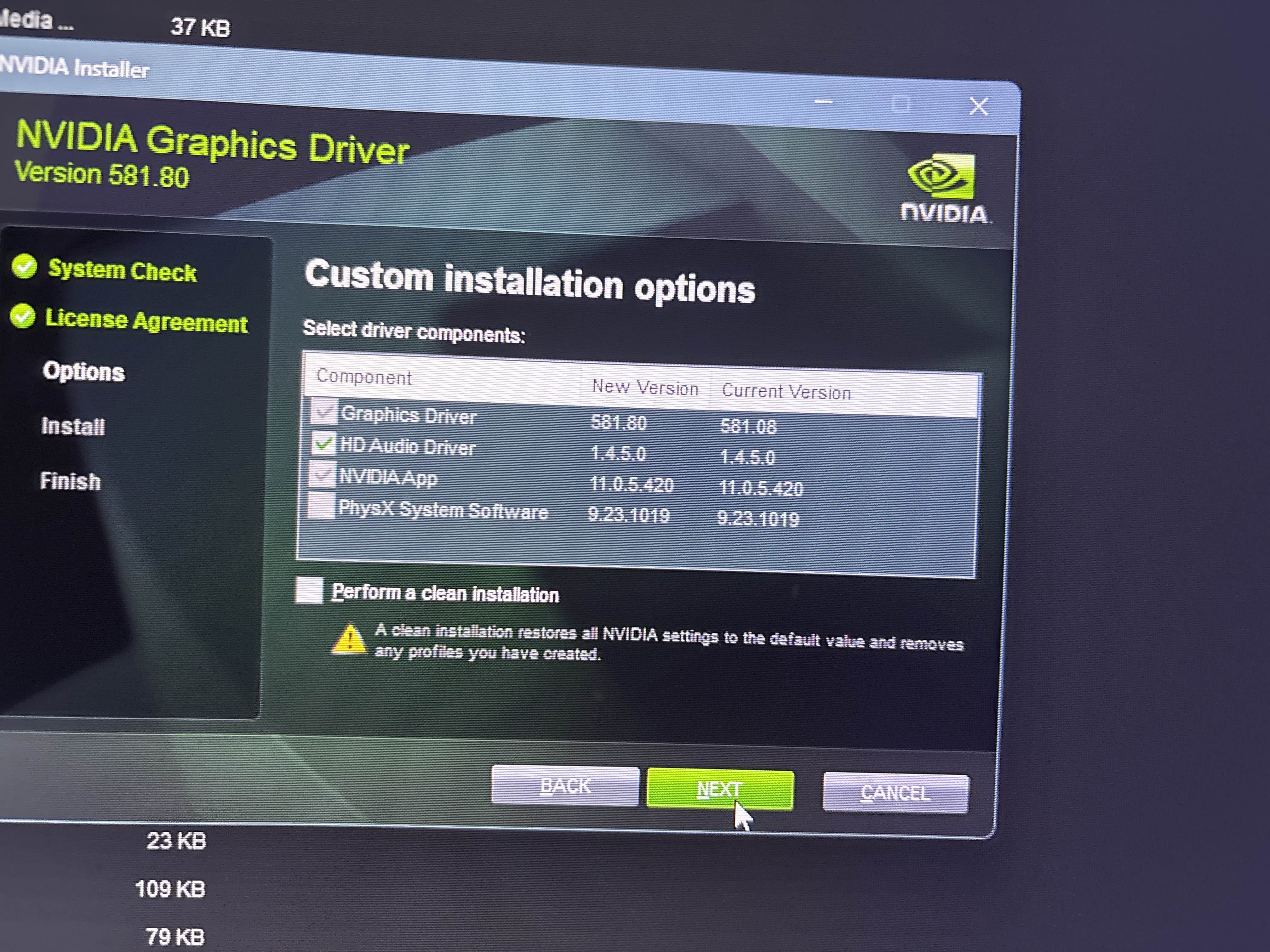Select the Options step in sidebar

(84, 372)
